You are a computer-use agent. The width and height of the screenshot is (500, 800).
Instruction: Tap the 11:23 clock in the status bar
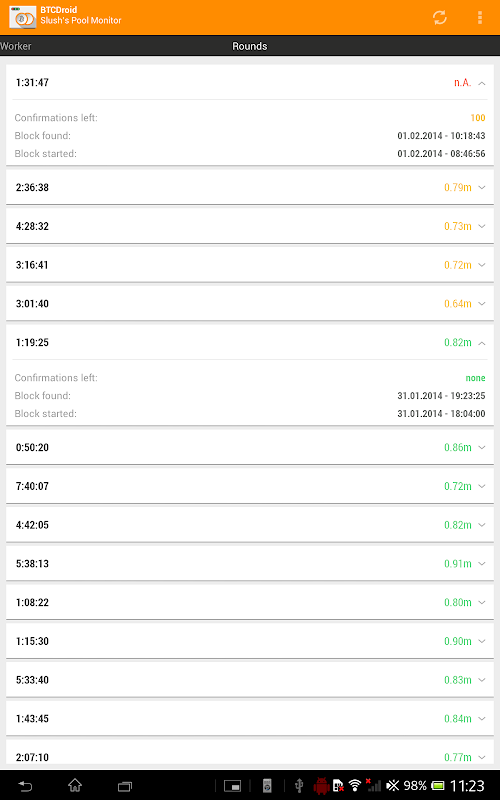pyautogui.click(x=466, y=786)
